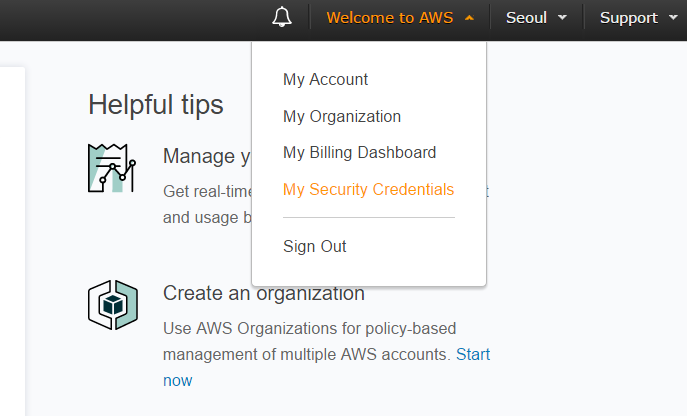Select My Security Credentials
The image size is (687, 416).
point(368,190)
